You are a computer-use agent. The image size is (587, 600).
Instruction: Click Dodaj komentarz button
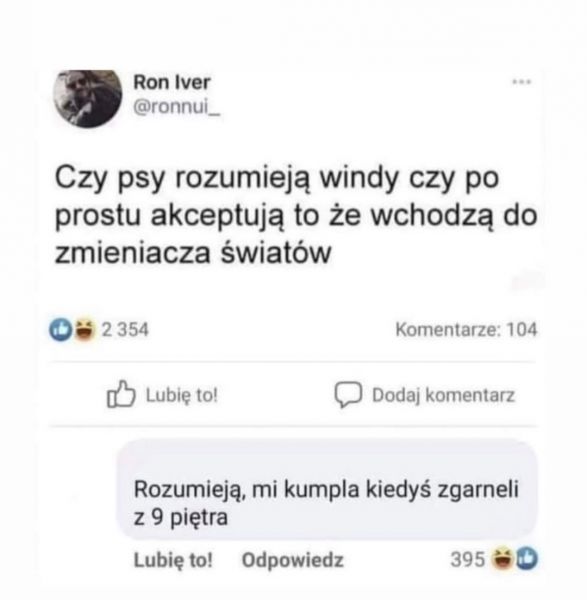[425, 395]
